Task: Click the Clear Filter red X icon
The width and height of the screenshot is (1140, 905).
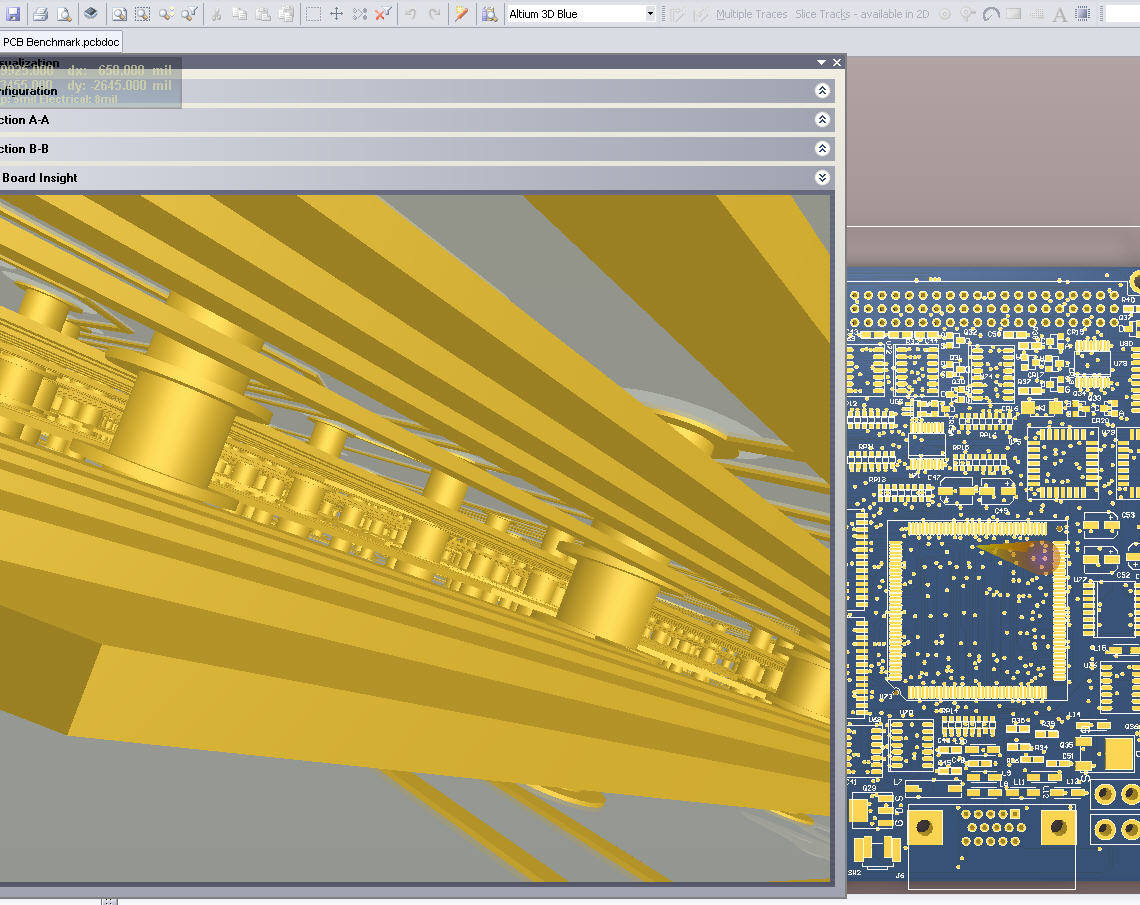Action: (x=383, y=13)
